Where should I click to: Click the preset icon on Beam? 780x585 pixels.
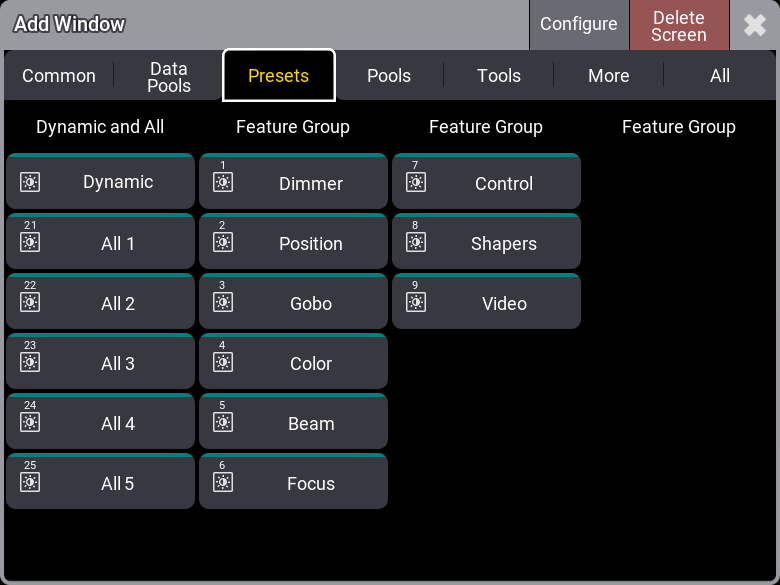pos(223,422)
